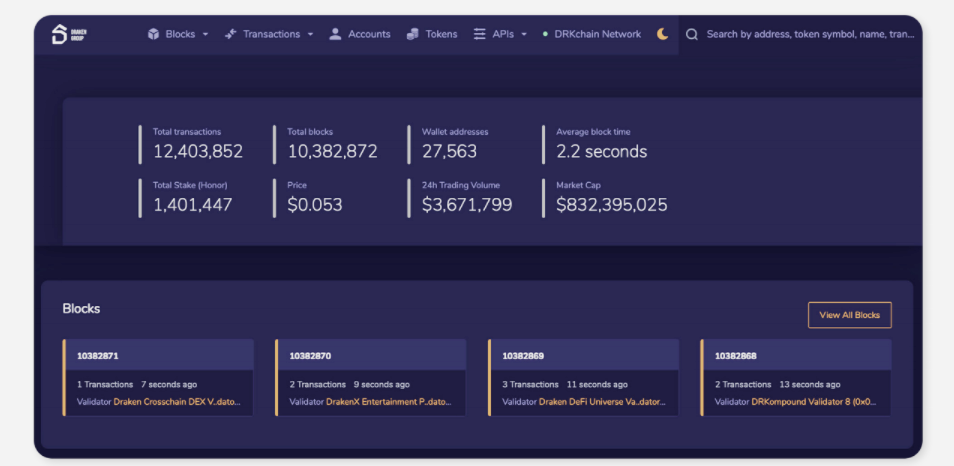Open the Blocks navigation menu
Viewport: 954px width, 466px height.
coord(178,34)
